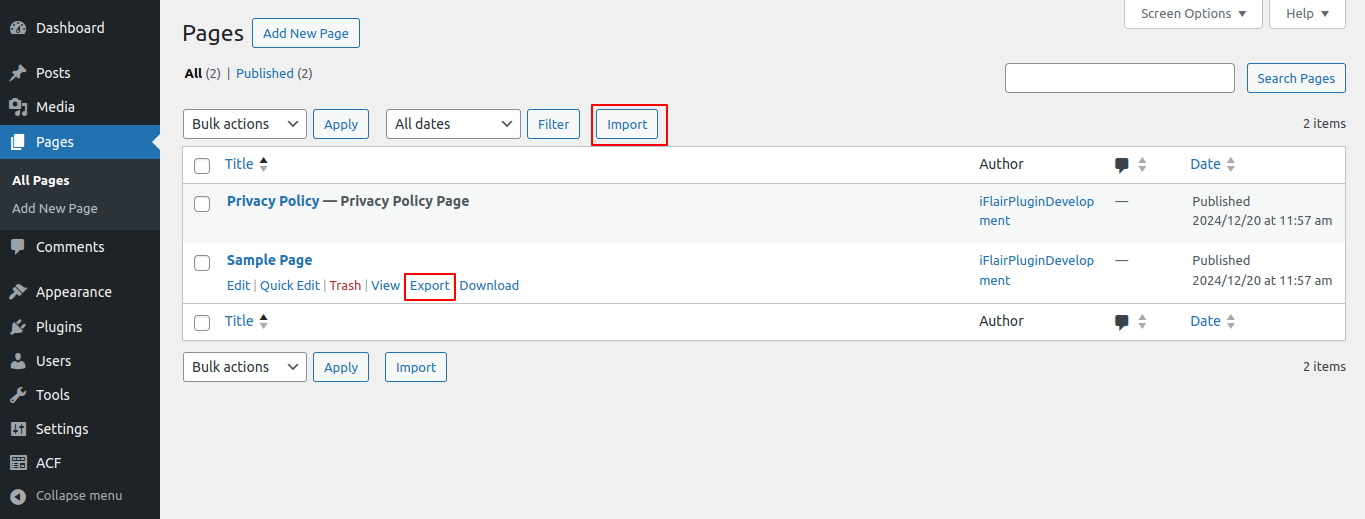Viewport: 1365px width, 519px height.
Task: Show the Published (2) pages filter
Action: (274, 74)
